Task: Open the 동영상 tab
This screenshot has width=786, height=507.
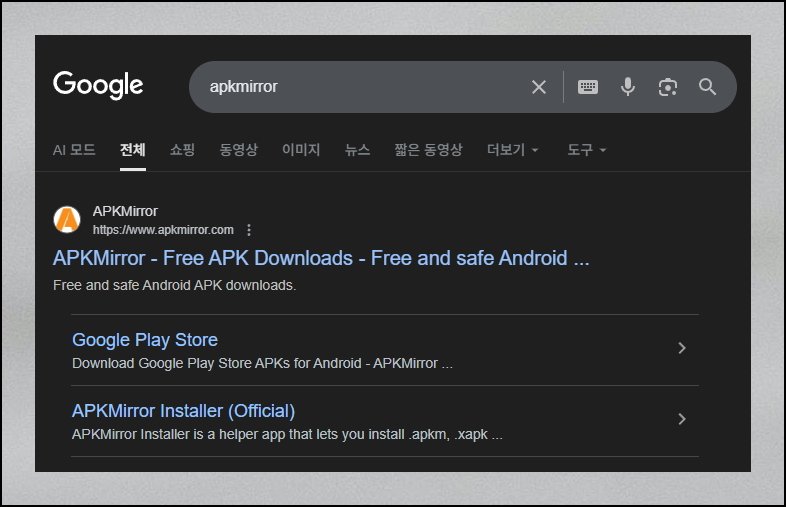Action: pyautogui.click(x=239, y=150)
